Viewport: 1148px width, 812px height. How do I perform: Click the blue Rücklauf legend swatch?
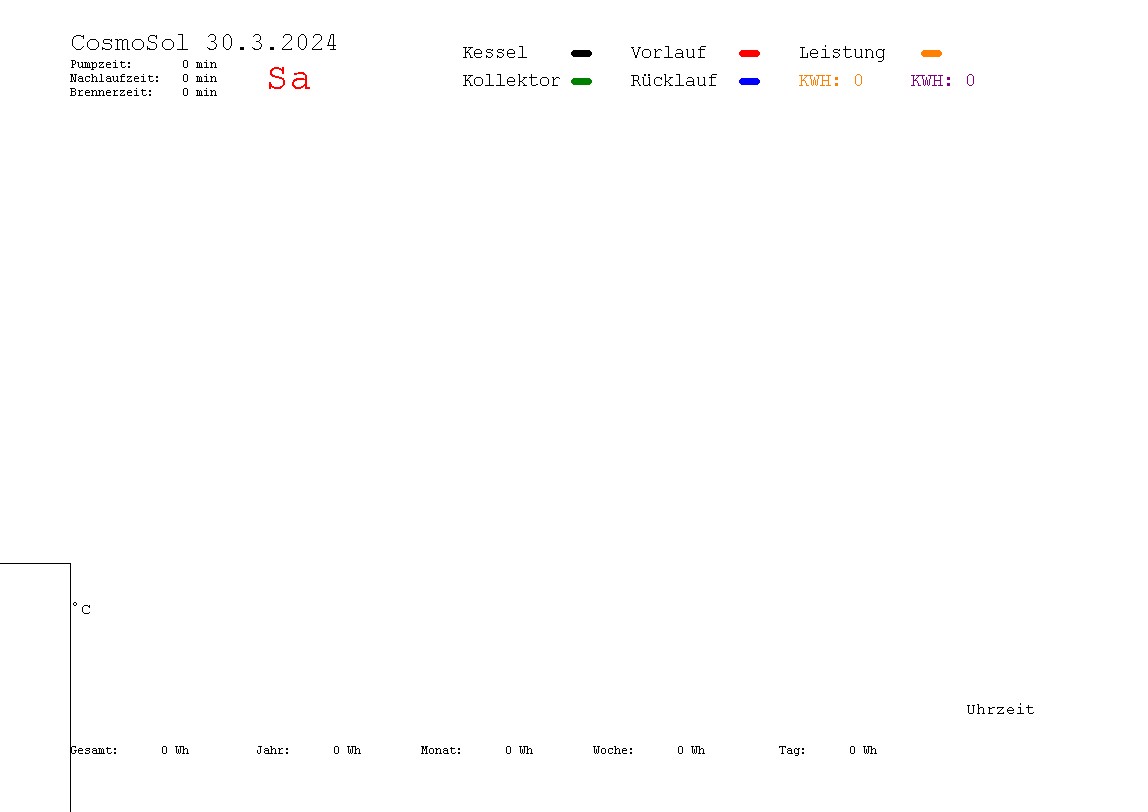tap(749, 81)
